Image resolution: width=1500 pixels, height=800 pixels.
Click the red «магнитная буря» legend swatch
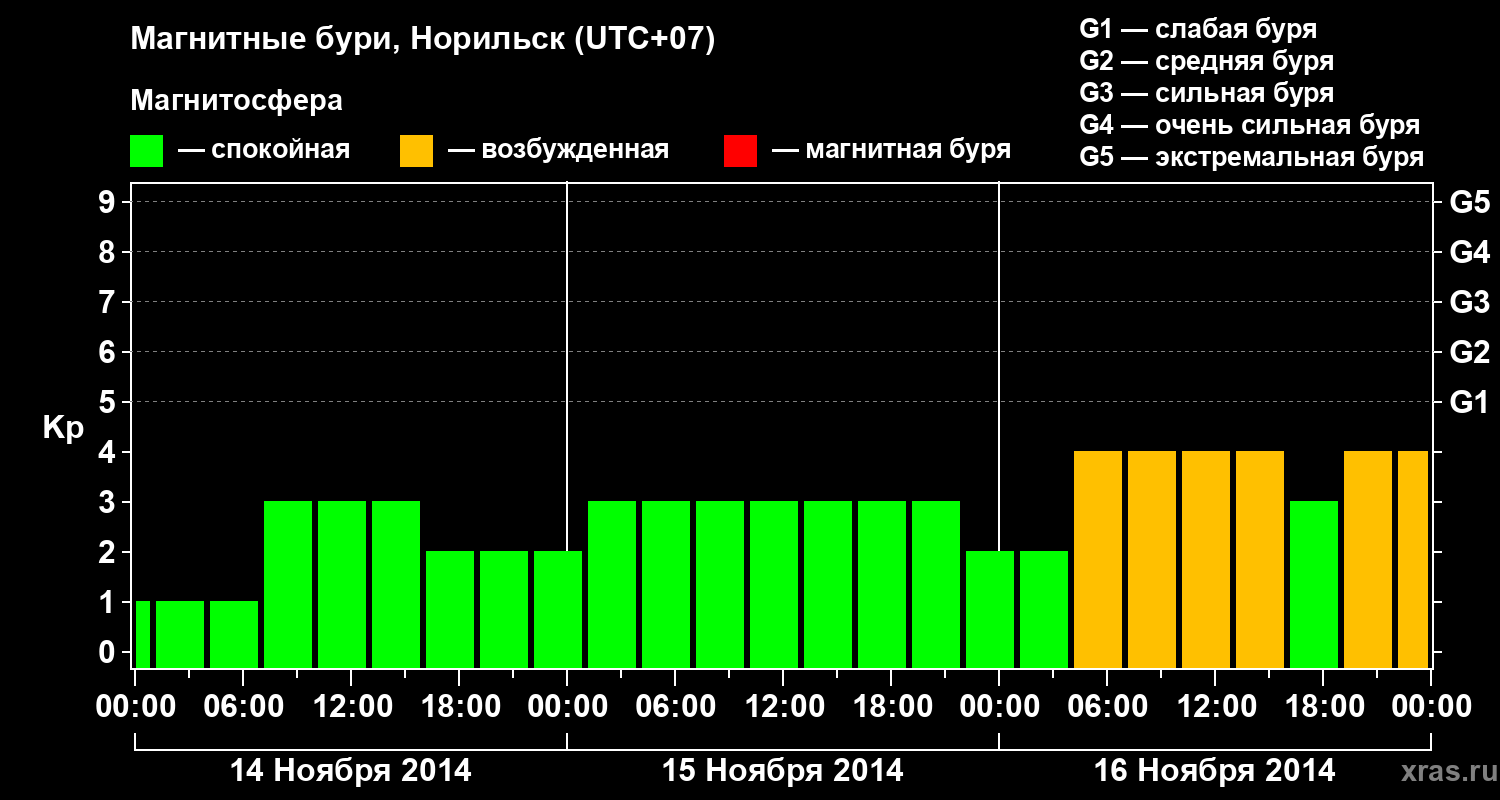click(740, 151)
